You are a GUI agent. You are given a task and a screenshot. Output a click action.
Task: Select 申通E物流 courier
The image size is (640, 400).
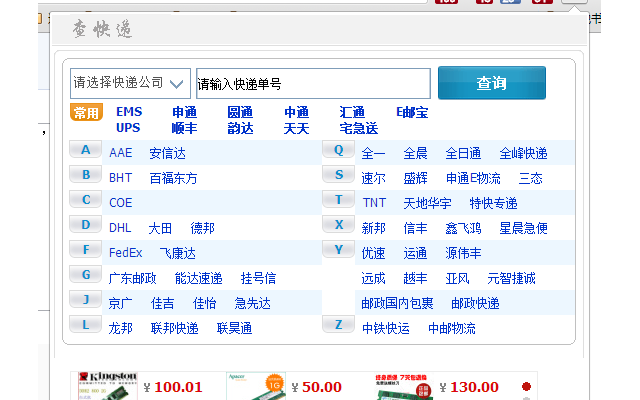pyautogui.click(x=473, y=178)
